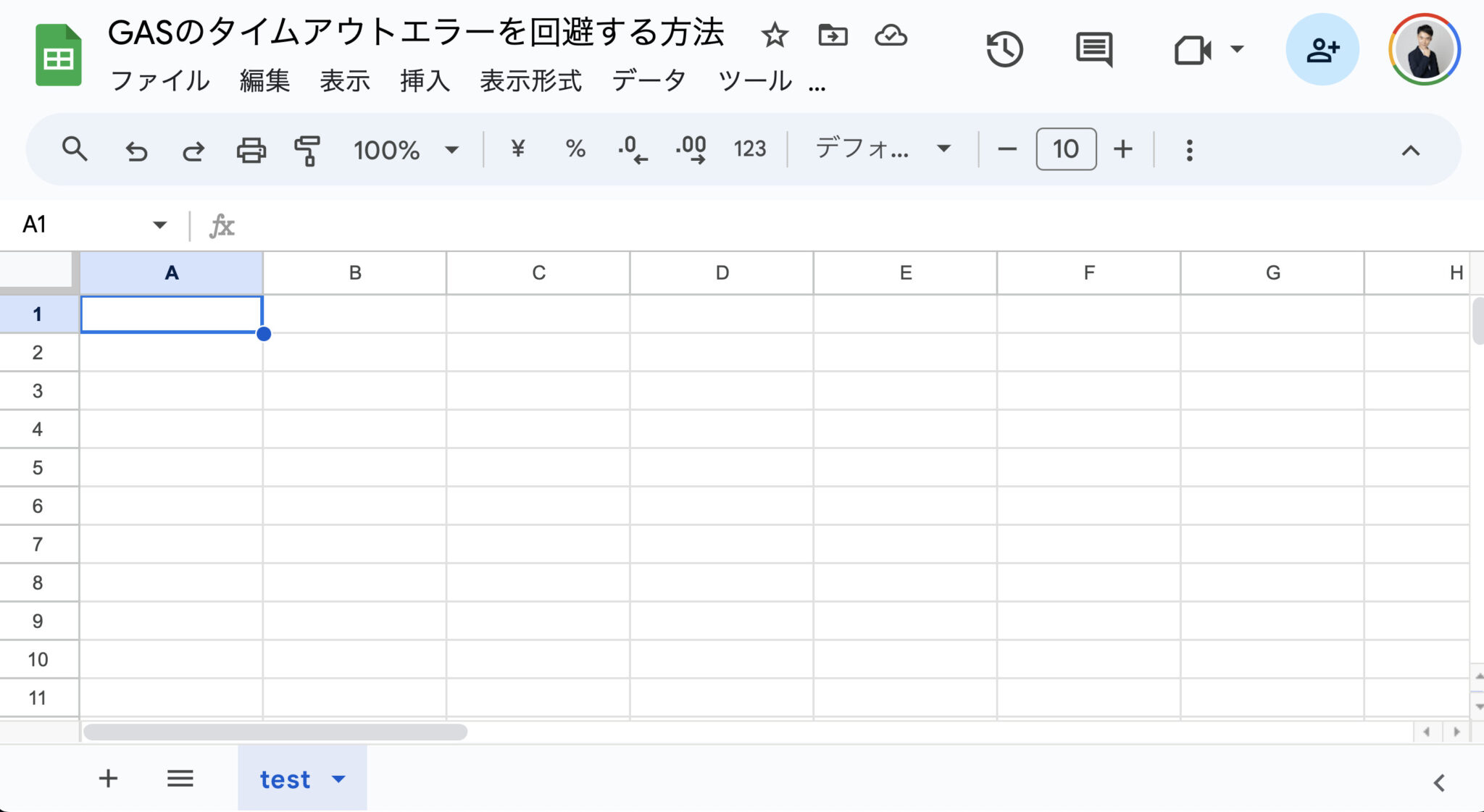Image resolution: width=1484 pixels, height=812 pixels.
Task: Open the 挿入 menu
Action: (x=425, y=80)
